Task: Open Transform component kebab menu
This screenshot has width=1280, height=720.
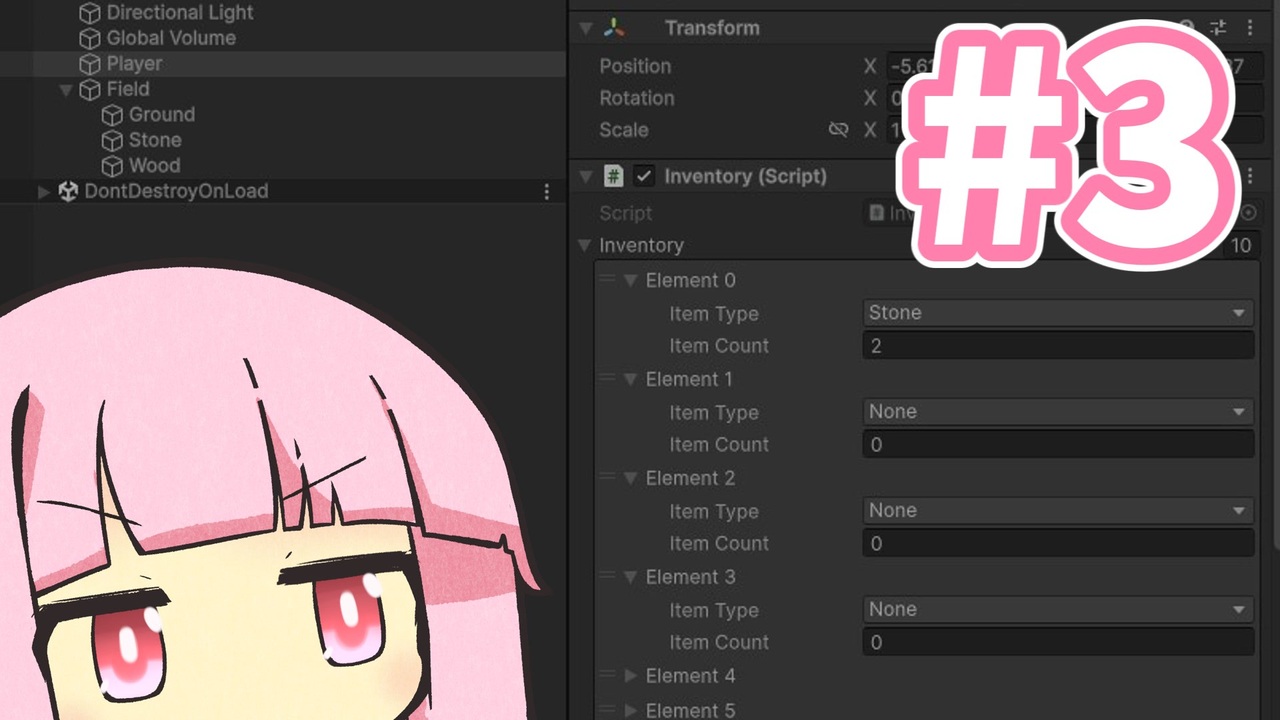Action: pos(1250,28)
